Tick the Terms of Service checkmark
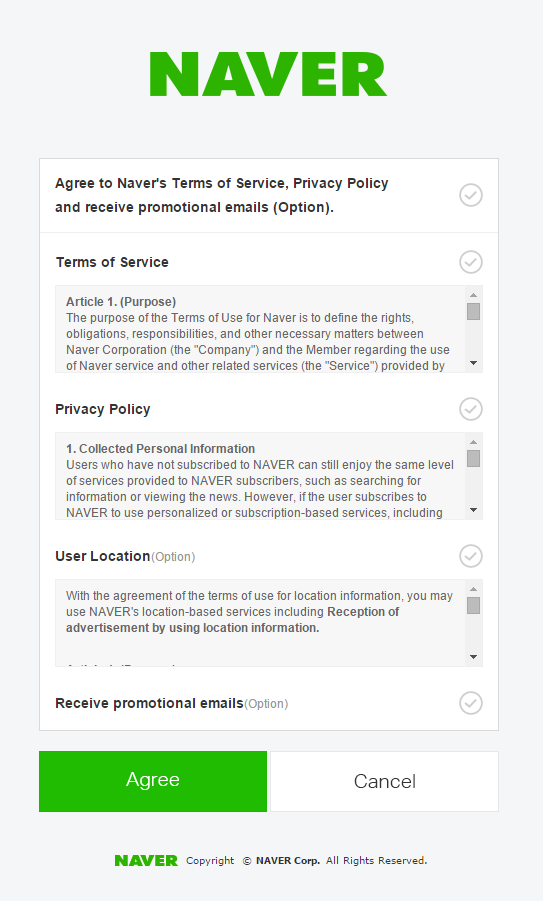Image resolution: width=543 pixels, height=901 pixels. pyautogui.click(x=471, y=262)
